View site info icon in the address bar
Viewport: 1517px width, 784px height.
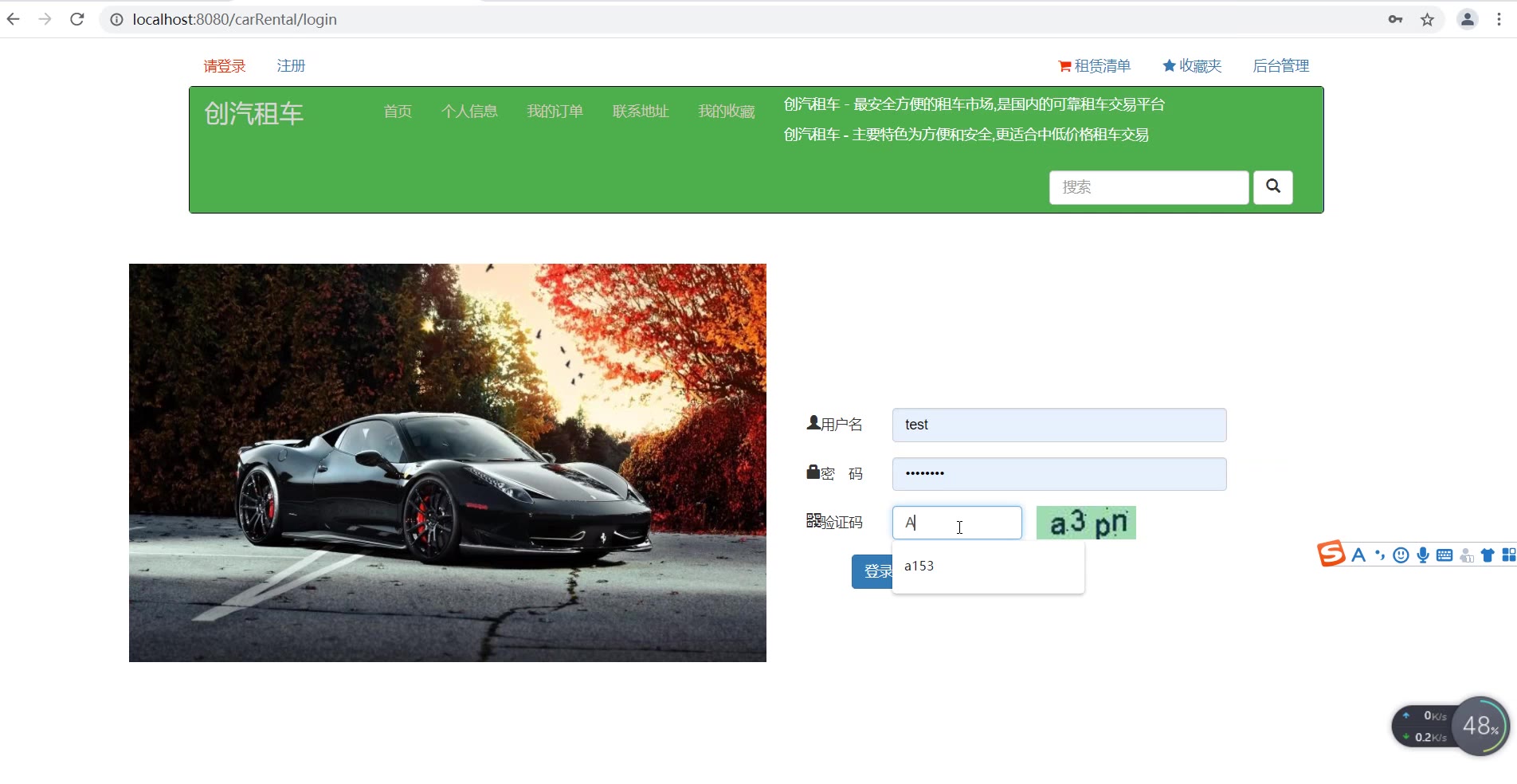[116, 19]
